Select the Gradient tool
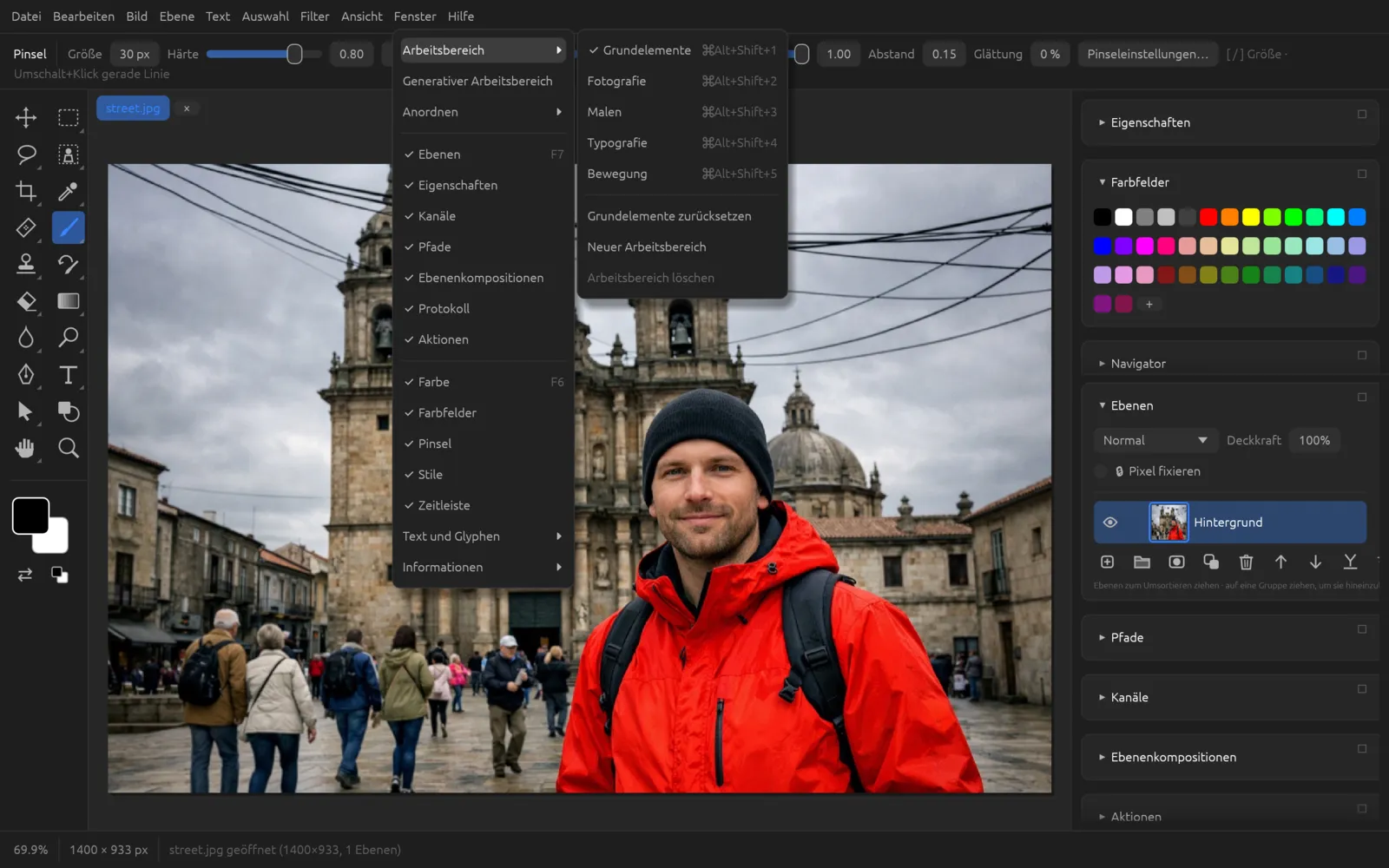Viewport: 1389px width, 868px height. tap(68, 301)
